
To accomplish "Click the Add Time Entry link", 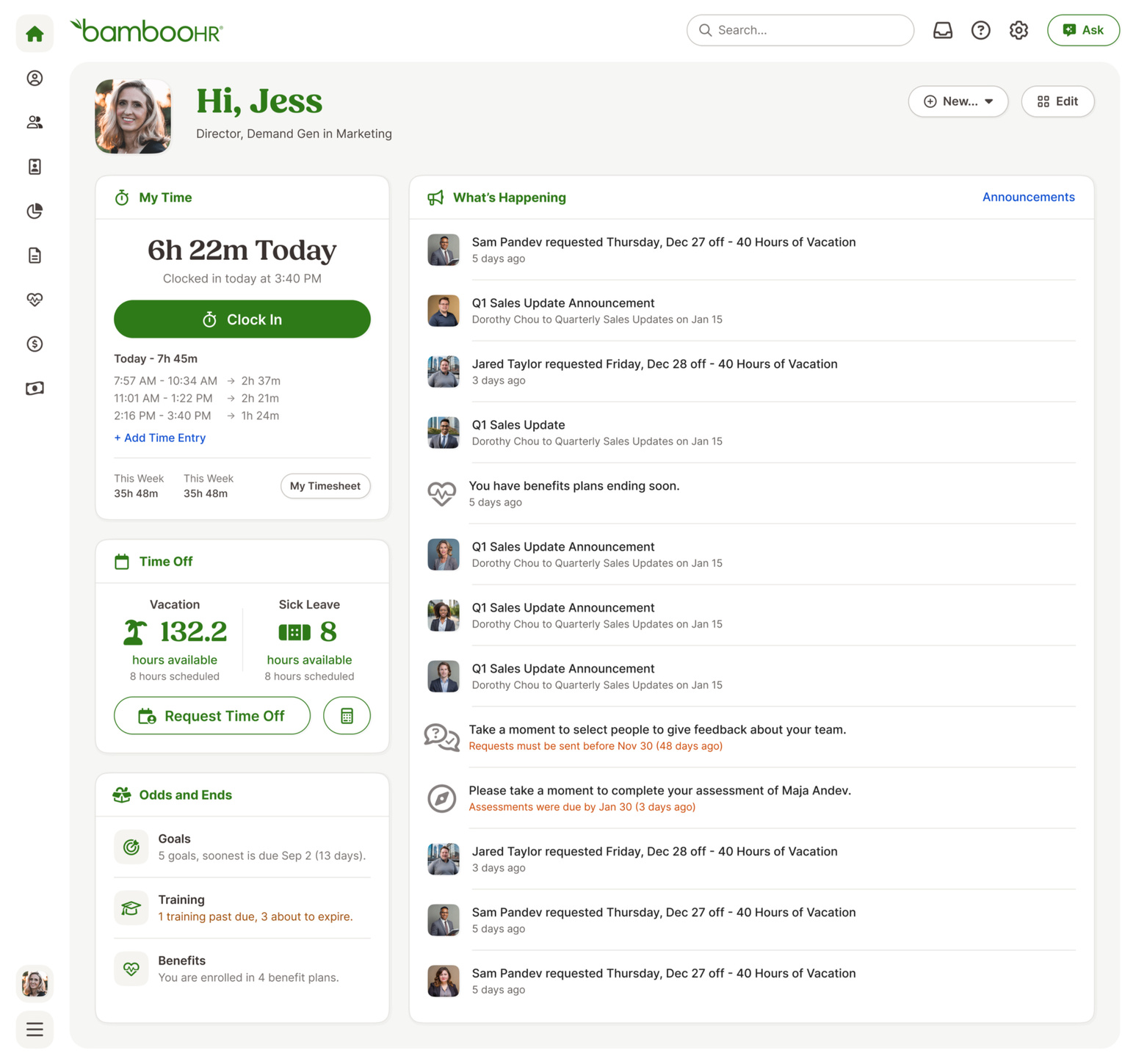I will pyautogui.click(x=160, y=438).
